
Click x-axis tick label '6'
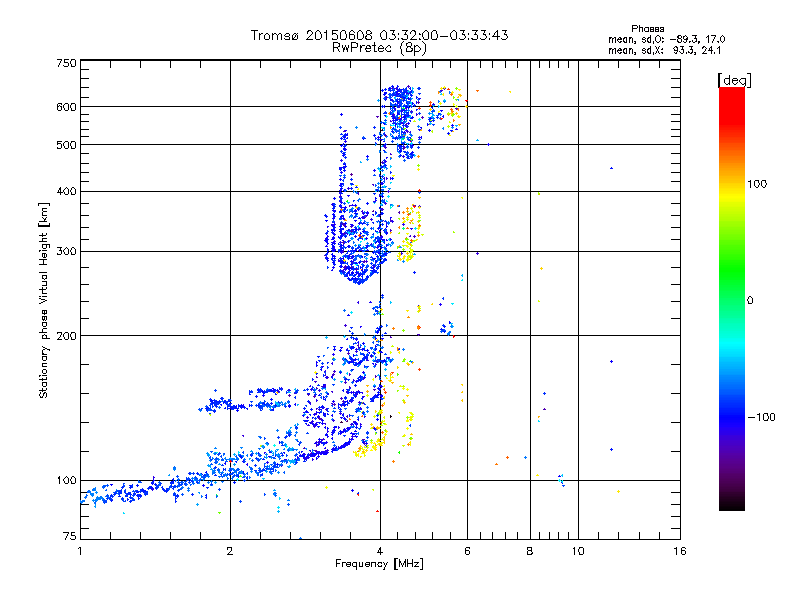(x=467, y=551)
